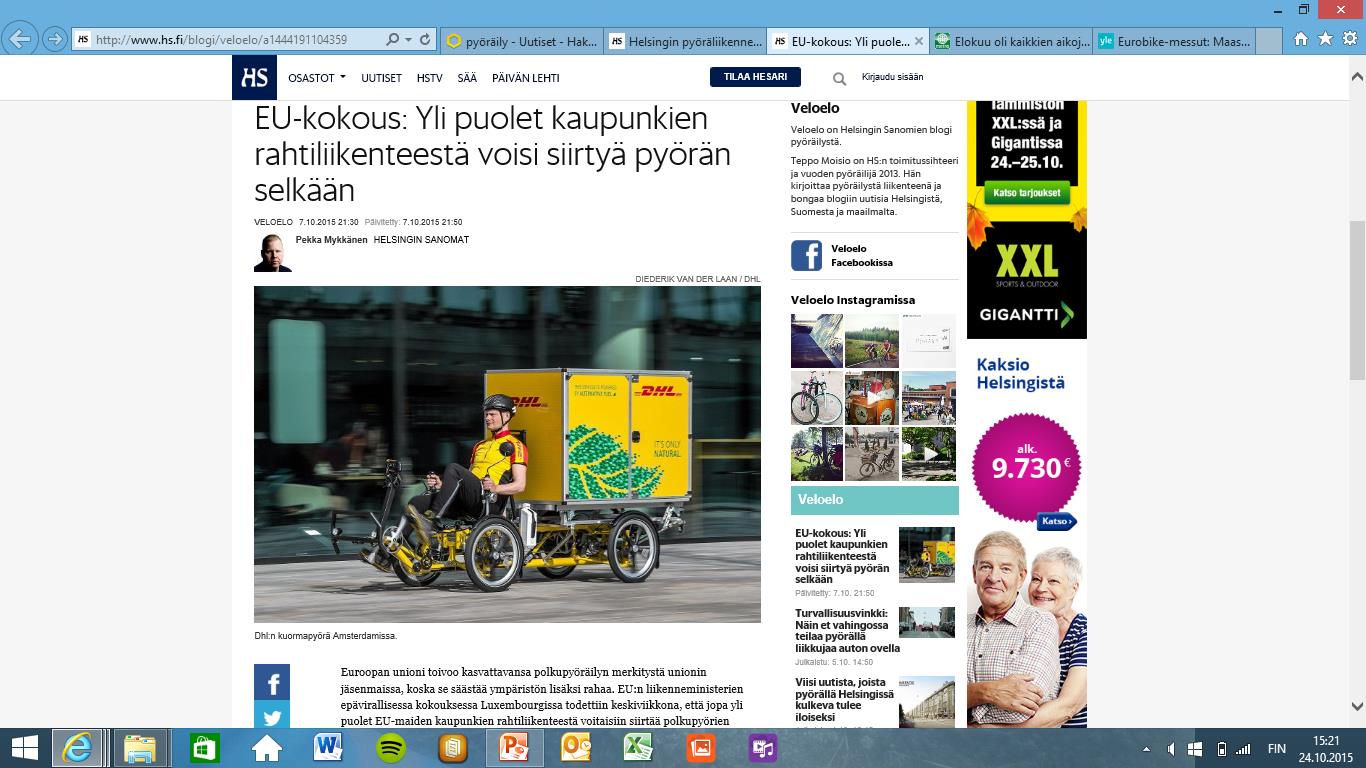This screenshot has height=768, width=1366.
Task: Open Favorites star icon
Action: pyautogui.click(x=1325, y=39)
